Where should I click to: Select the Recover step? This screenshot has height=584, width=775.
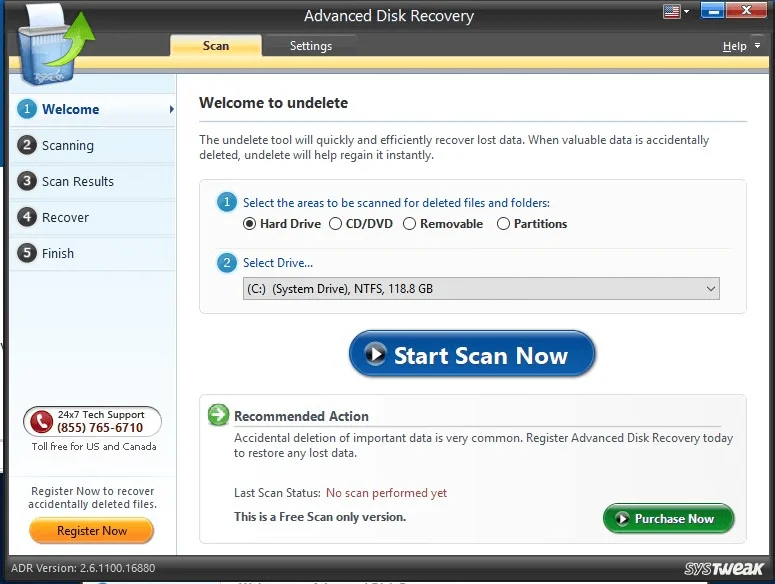tap(93, 217)
